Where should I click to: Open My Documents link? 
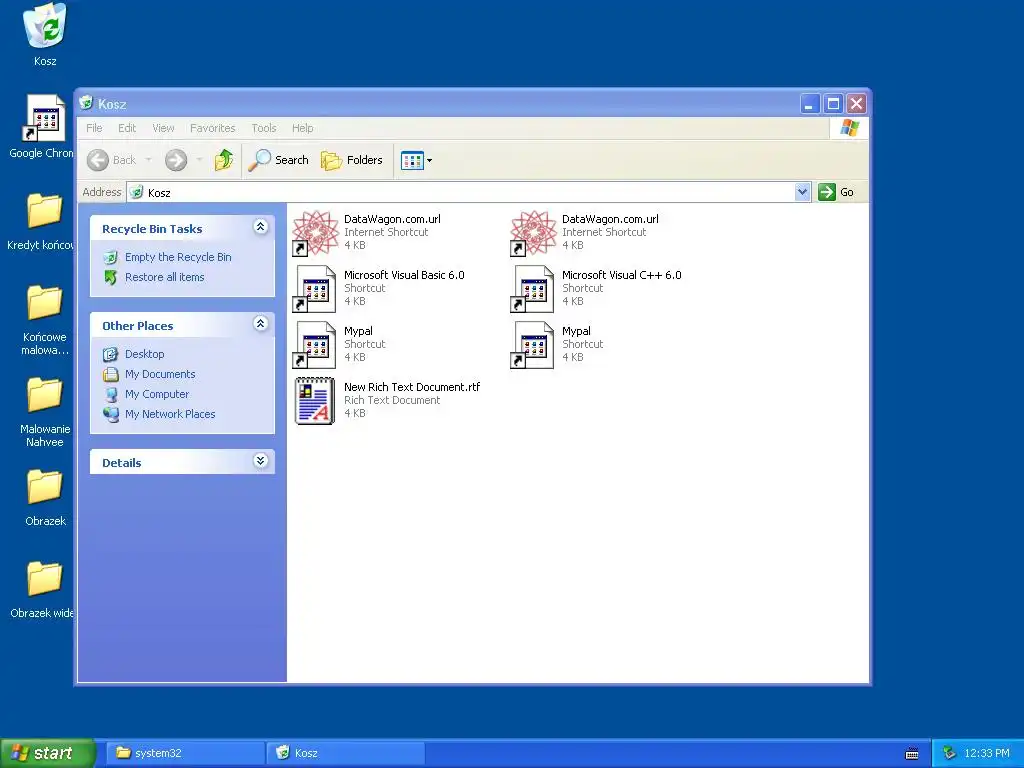[160, 374]
